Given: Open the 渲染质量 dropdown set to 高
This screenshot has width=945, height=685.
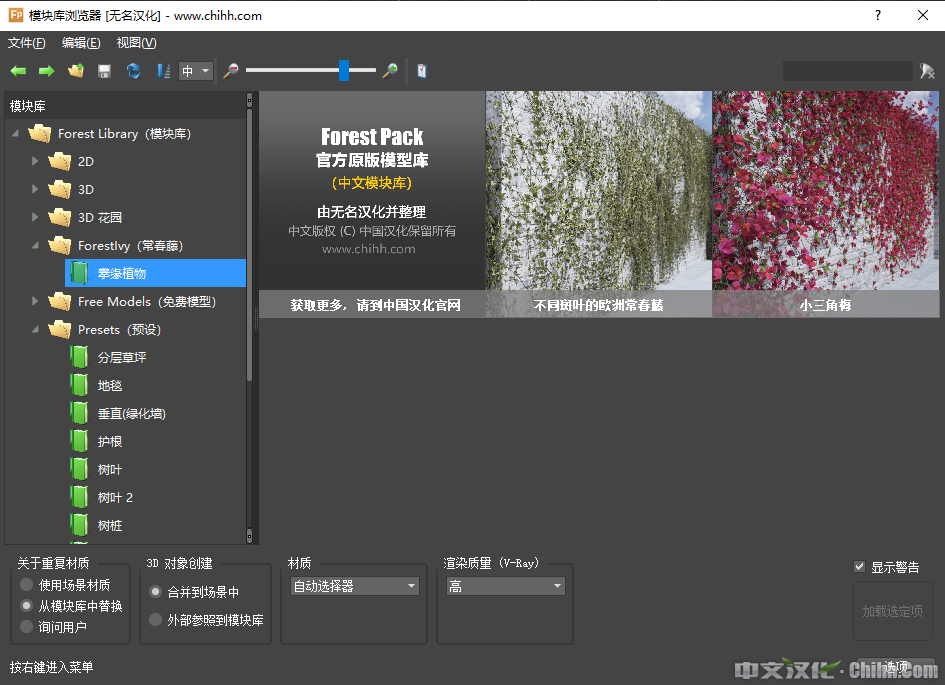Looking at the screenshot, I should click(505, 587).
